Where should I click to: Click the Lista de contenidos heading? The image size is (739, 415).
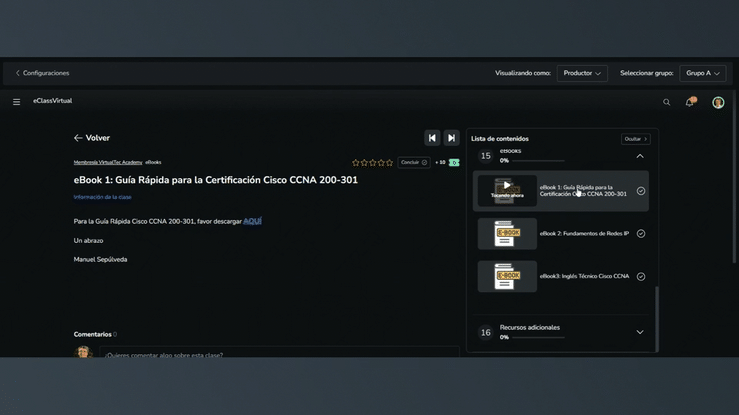500,139
